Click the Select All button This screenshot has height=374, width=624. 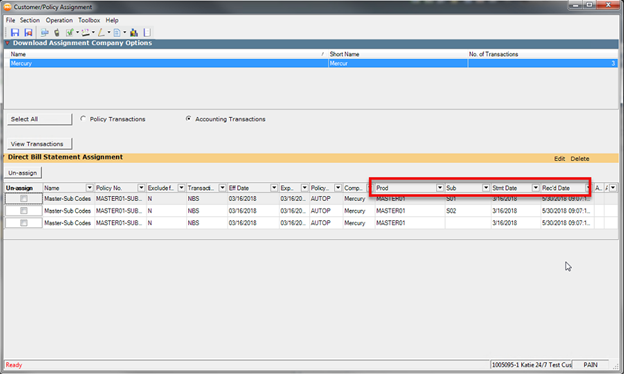[x=39, y=119]
